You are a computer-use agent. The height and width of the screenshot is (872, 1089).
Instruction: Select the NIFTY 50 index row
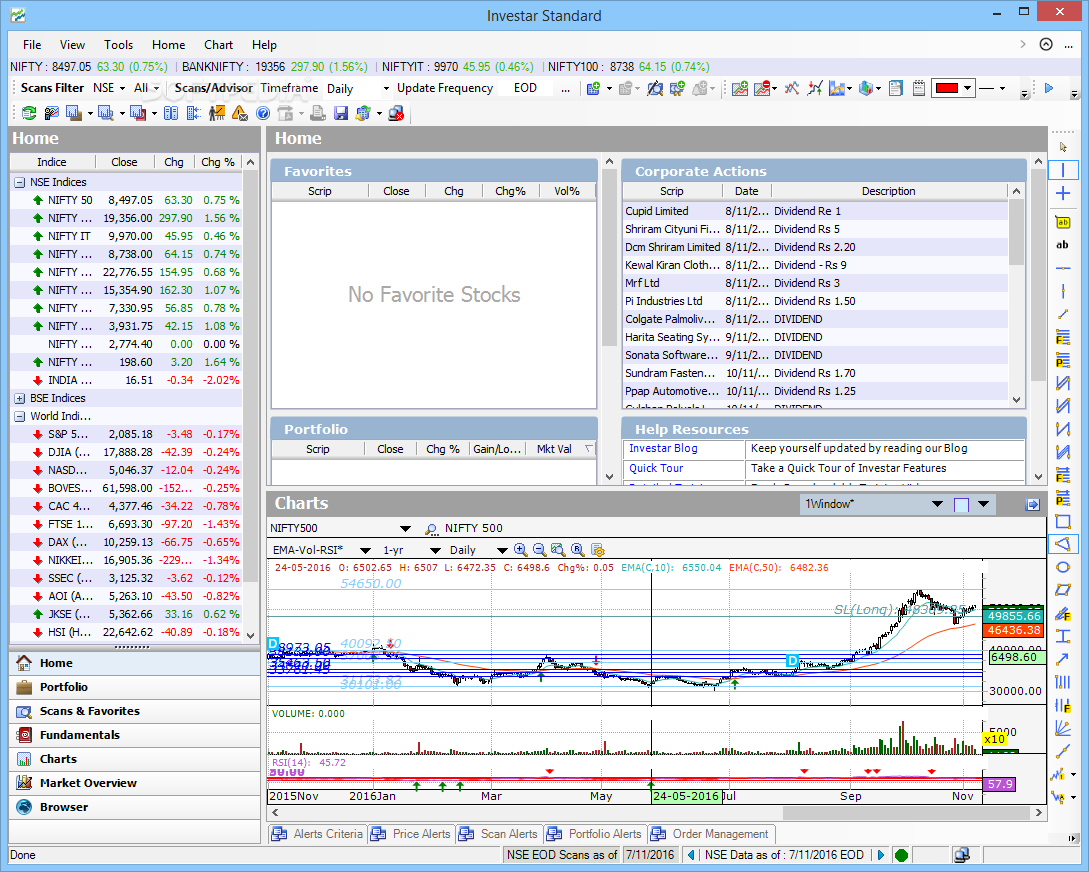click(x=126, y=200)
